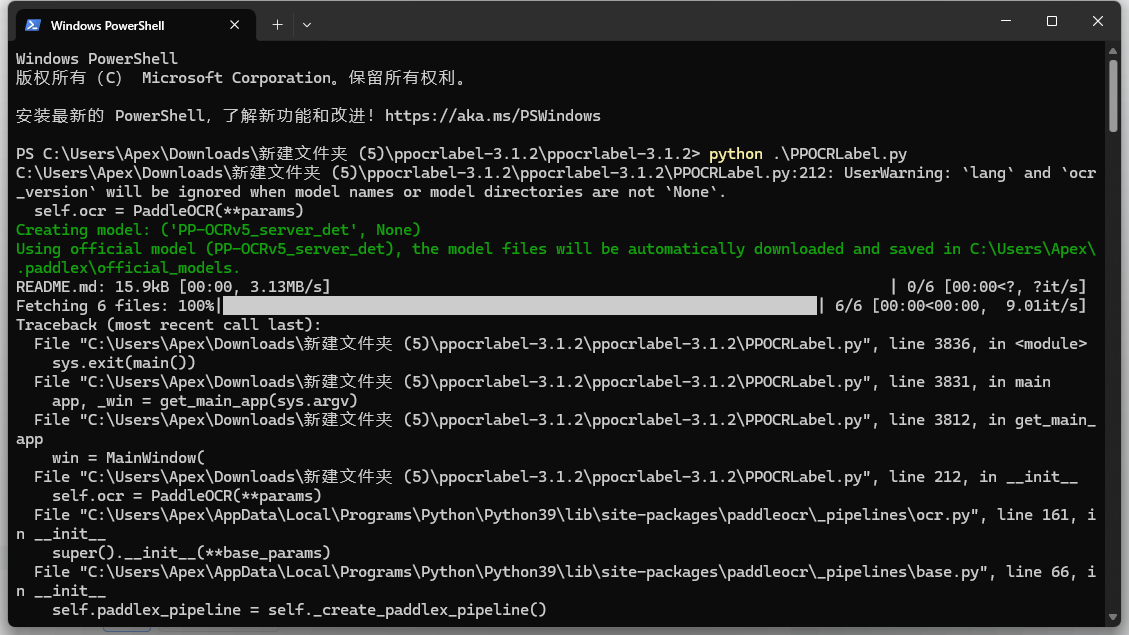1129x635 pixels.
Task: Click the Fetching files progress bar
Action: tap(520, 306)
